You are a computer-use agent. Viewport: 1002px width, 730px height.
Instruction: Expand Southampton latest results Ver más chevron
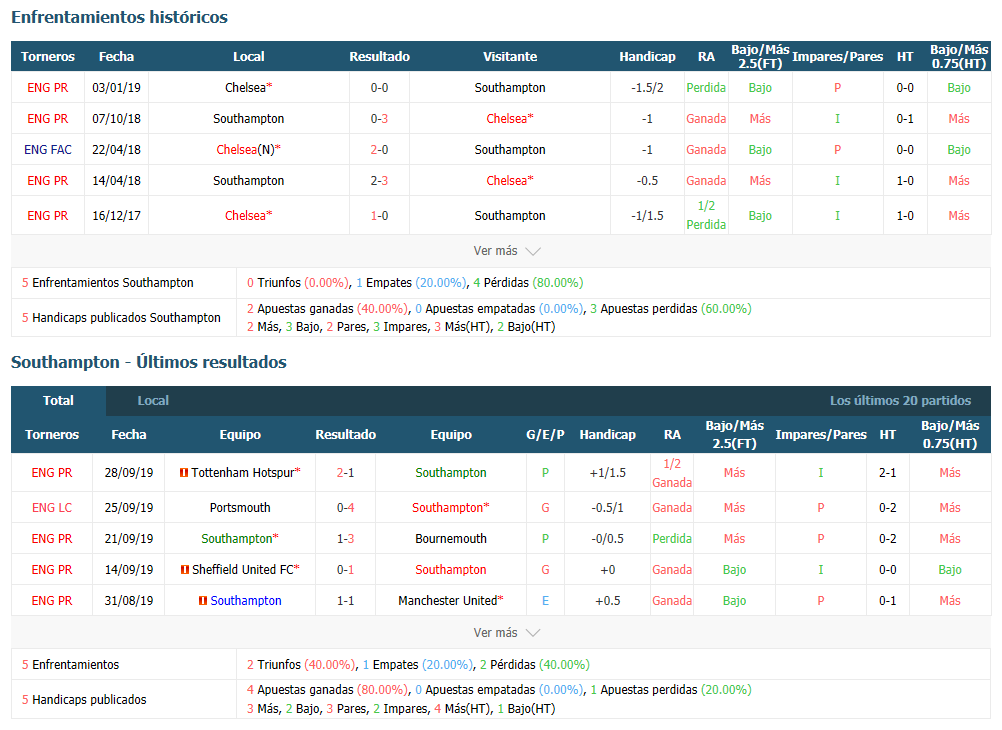[x=532, y=633]
